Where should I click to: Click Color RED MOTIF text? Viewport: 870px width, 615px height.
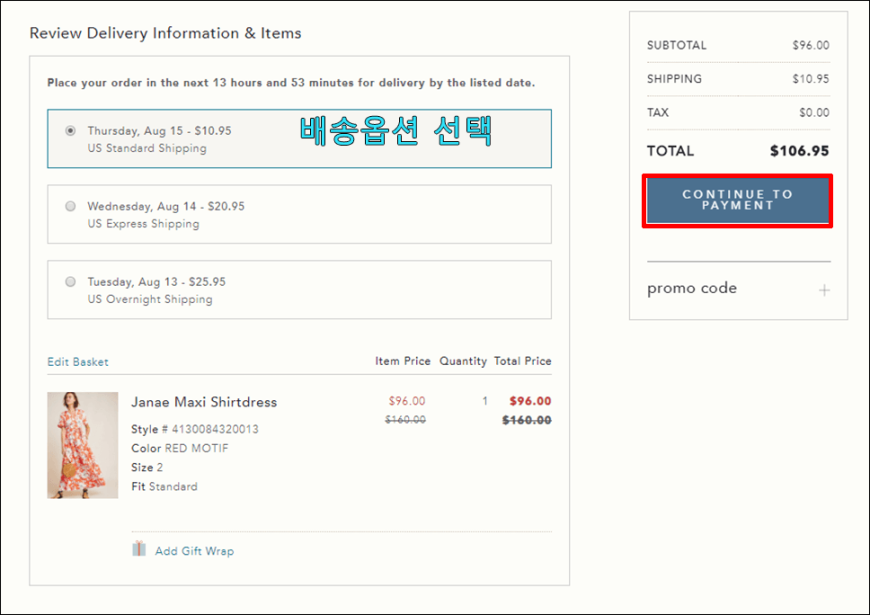coord(180,448)
